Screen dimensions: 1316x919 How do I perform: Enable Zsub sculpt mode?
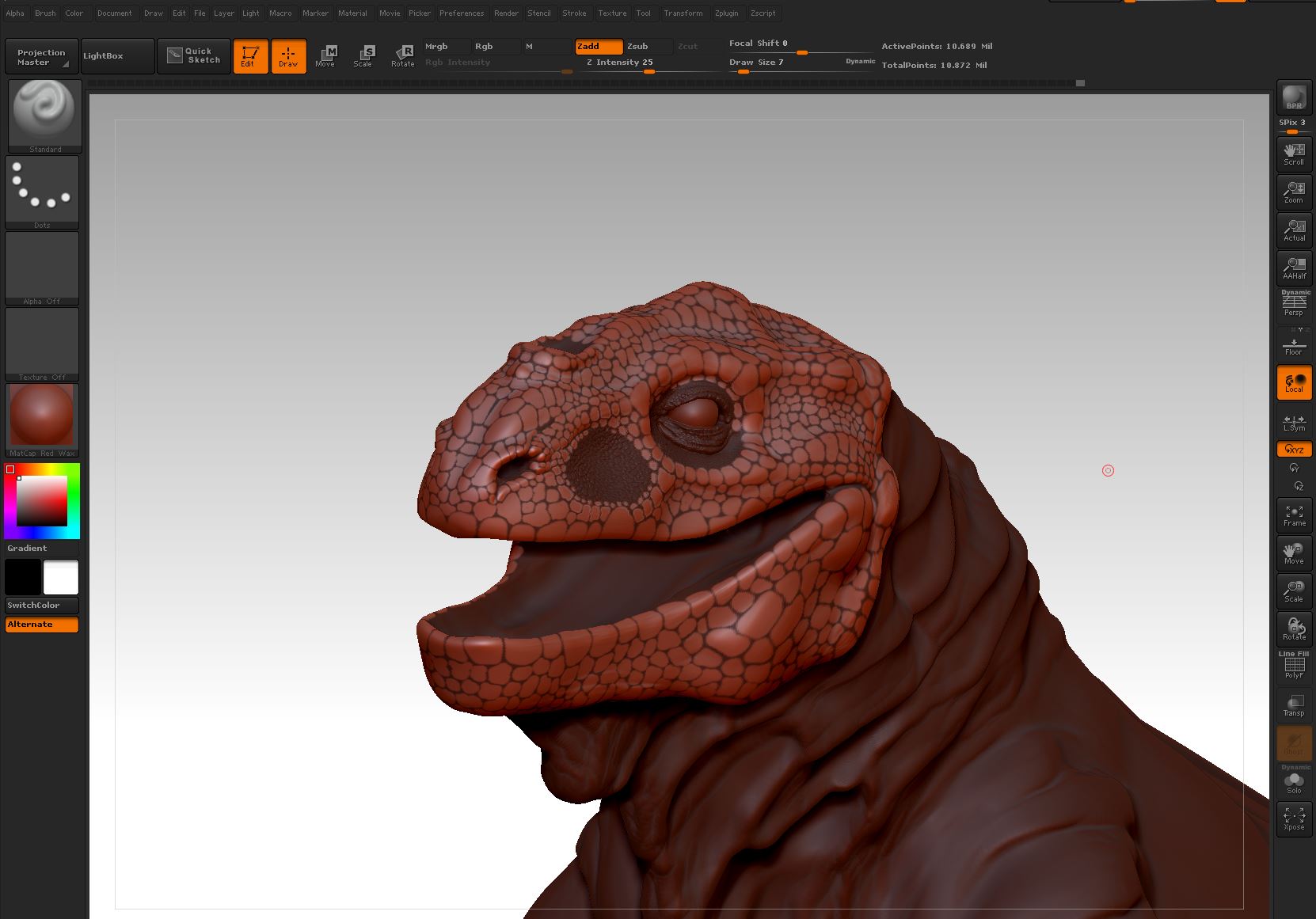pyautogui.click(x=648, y=47)
